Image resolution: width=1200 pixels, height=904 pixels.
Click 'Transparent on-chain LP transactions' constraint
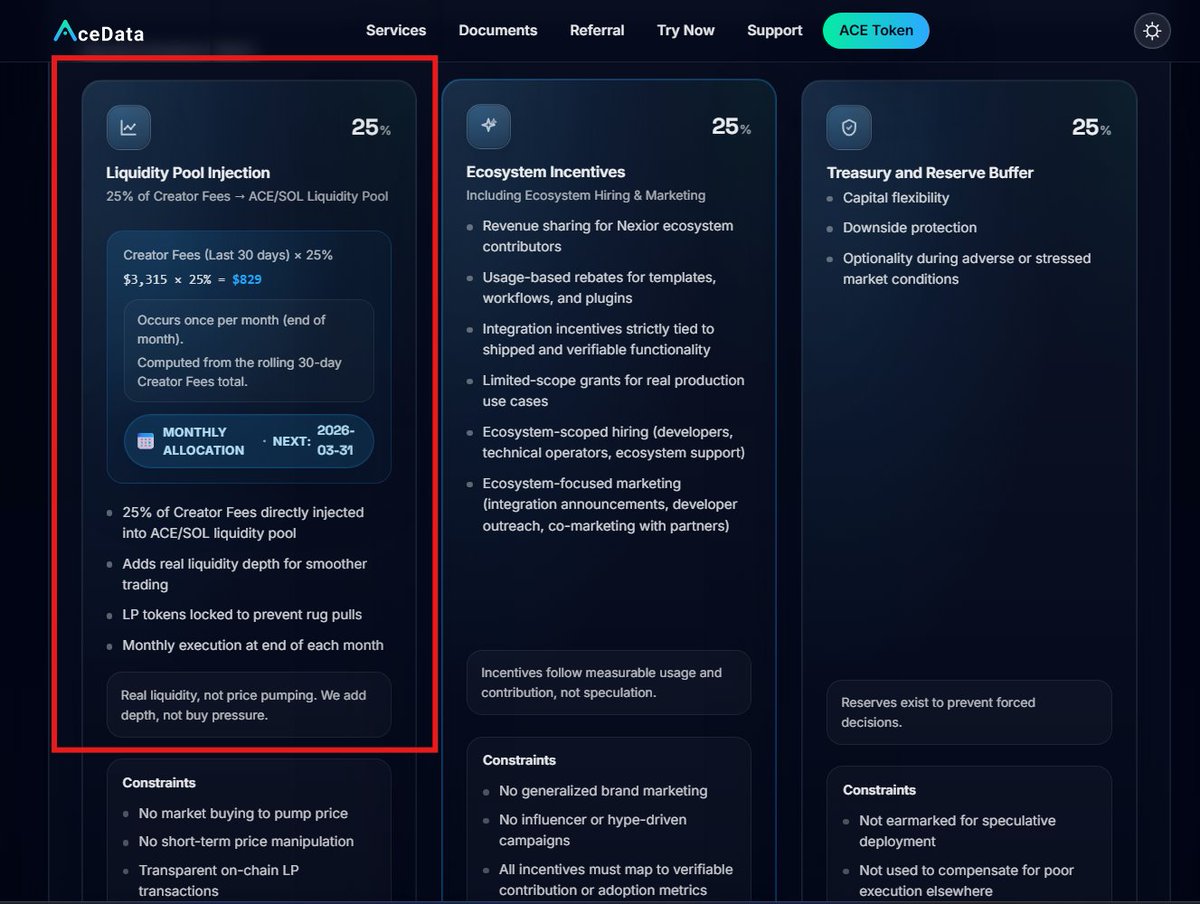(219, 881)
